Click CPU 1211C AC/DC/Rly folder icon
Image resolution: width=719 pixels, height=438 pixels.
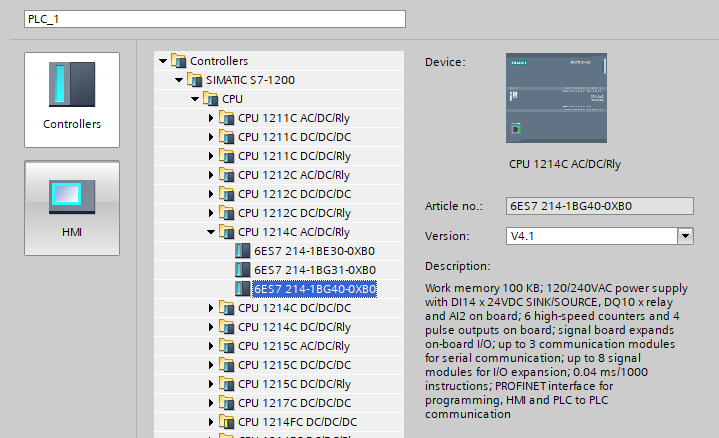click(227, 118)
